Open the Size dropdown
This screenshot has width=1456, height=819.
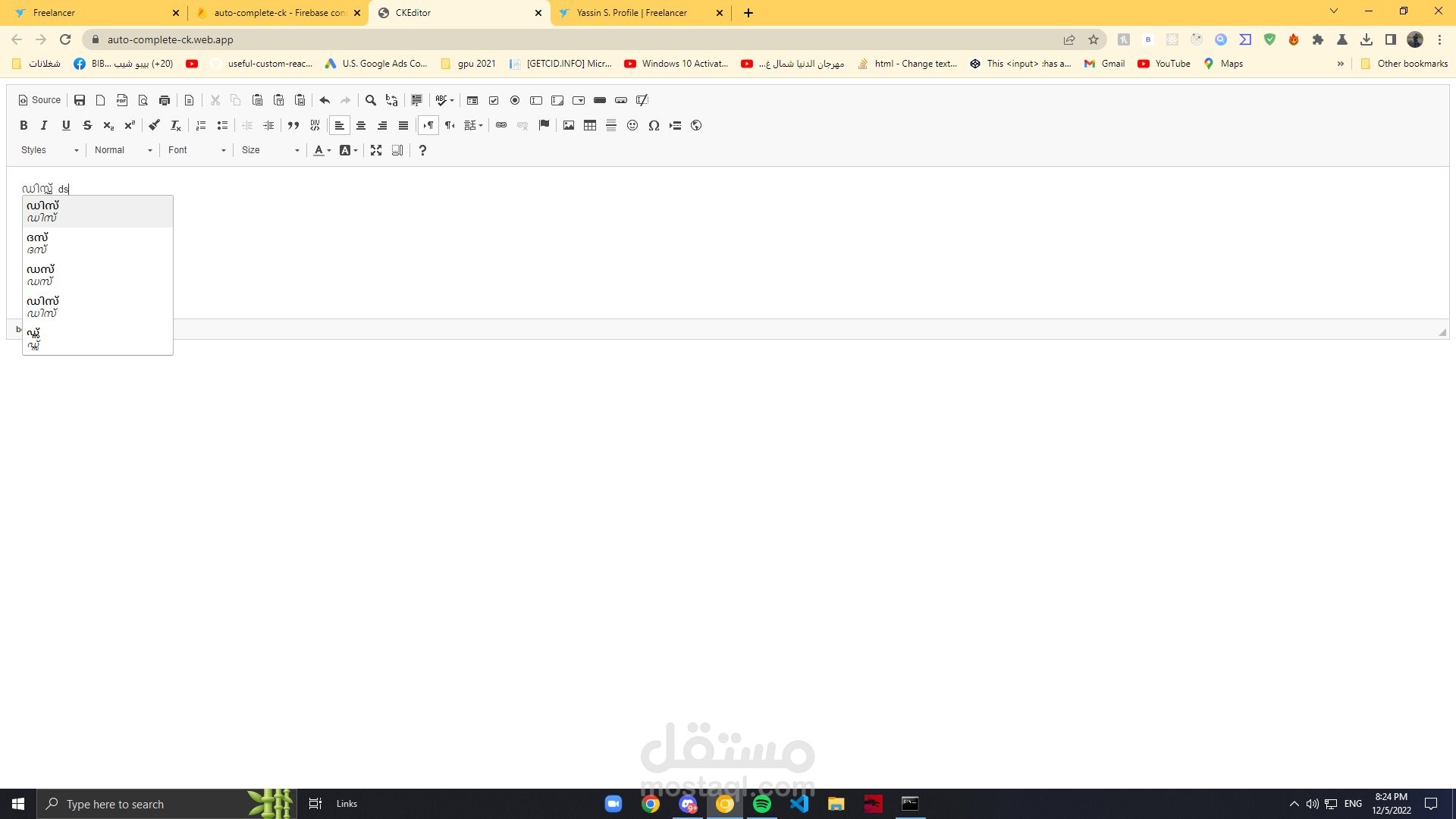click(x=271, y=150)
